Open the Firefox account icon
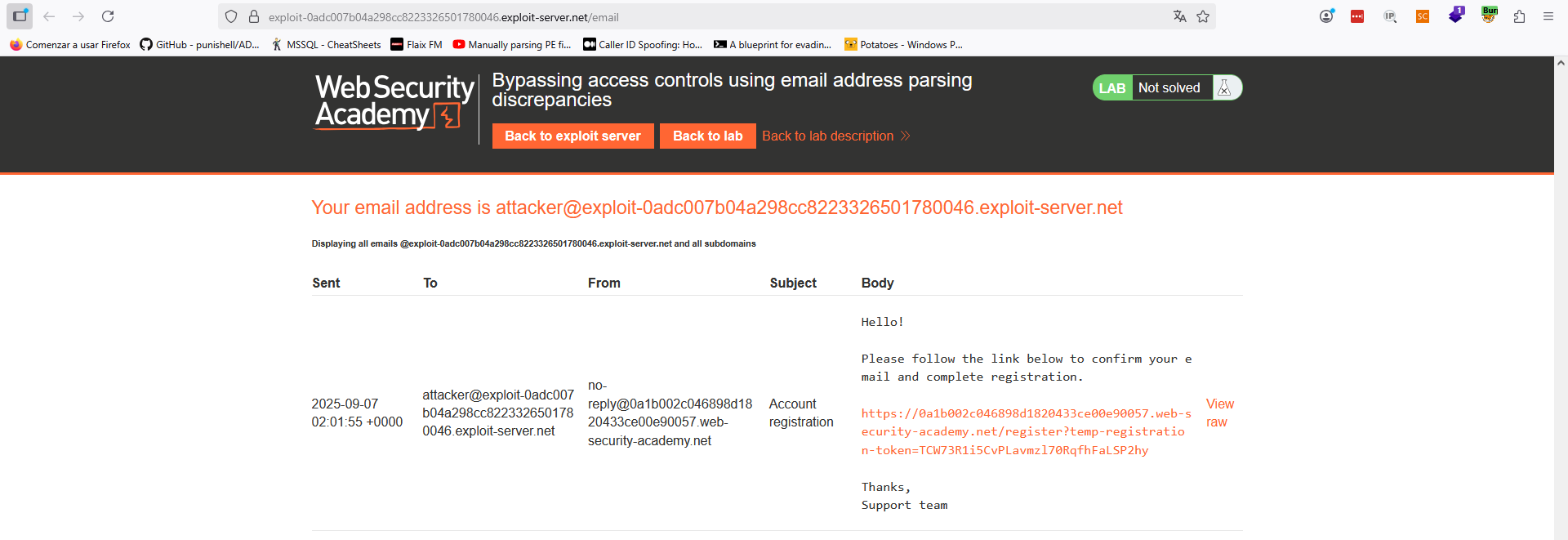Image resolution: width=1568 pixels, height=540 pixels. tap(1326, 16)
